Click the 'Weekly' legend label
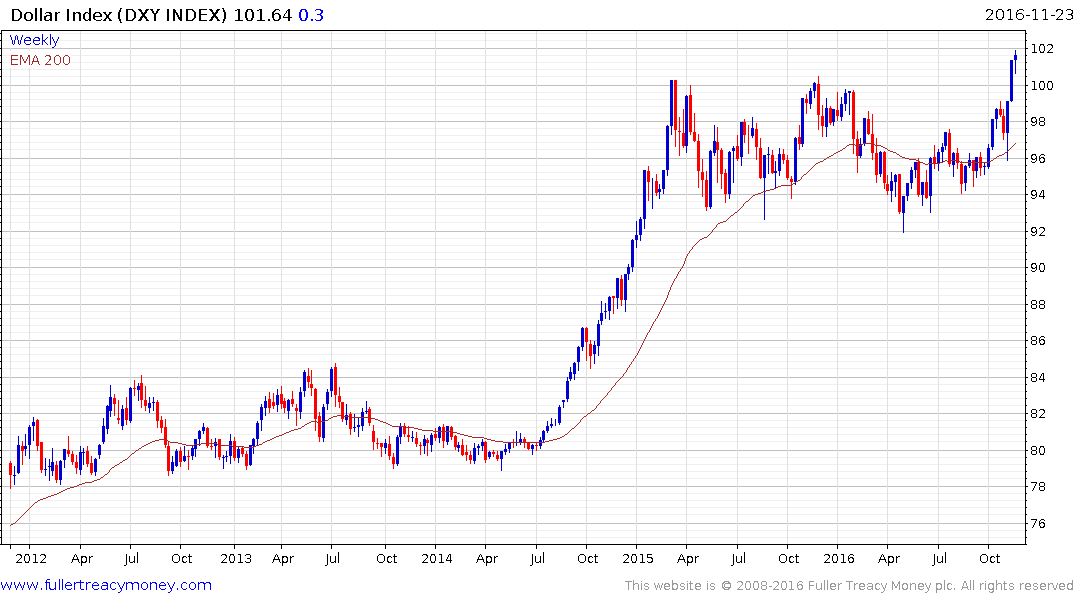 (x=34, y=40)
